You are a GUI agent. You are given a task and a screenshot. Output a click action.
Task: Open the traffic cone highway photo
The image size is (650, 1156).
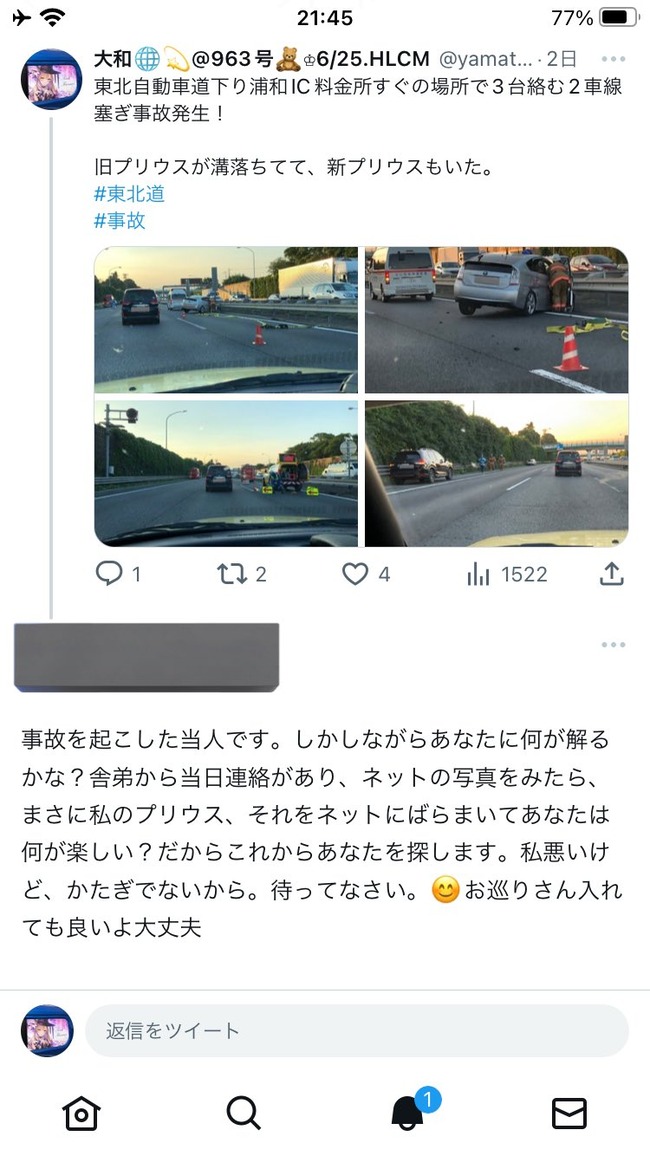(x=226, y=320)
